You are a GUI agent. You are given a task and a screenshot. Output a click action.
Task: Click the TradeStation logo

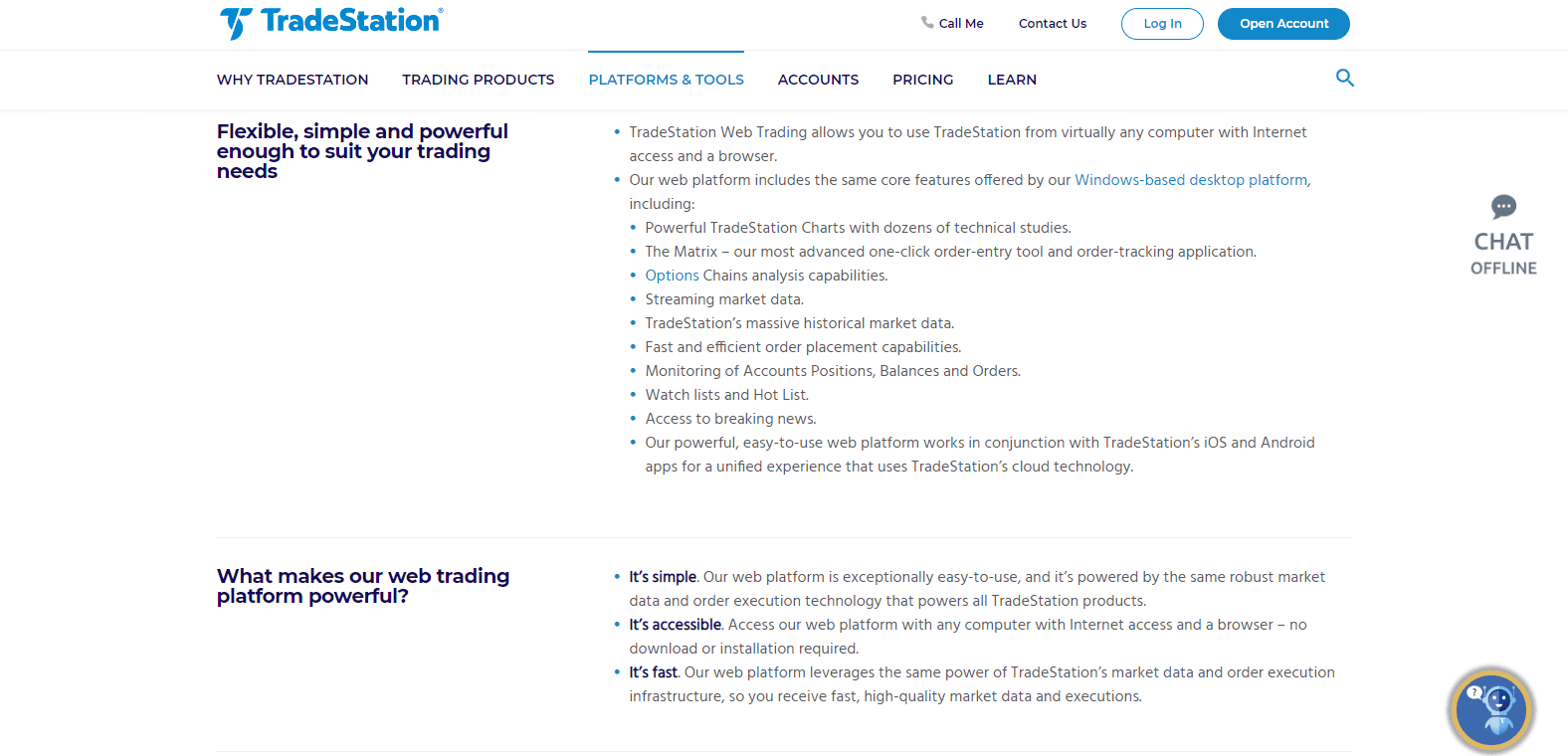pyautogui.click(x=331, y=22)
